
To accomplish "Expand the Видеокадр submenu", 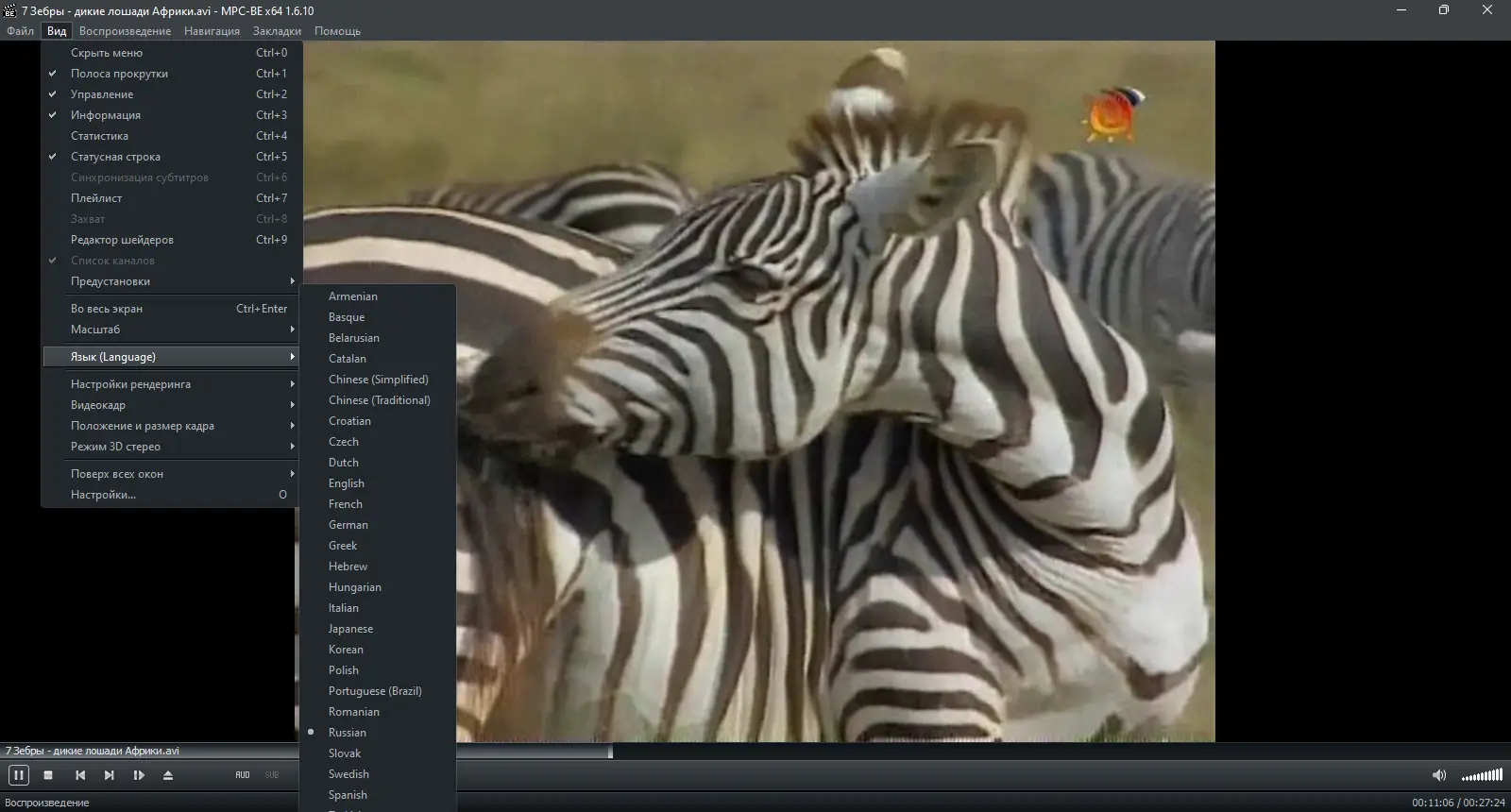I will click(x=172, y=405).
